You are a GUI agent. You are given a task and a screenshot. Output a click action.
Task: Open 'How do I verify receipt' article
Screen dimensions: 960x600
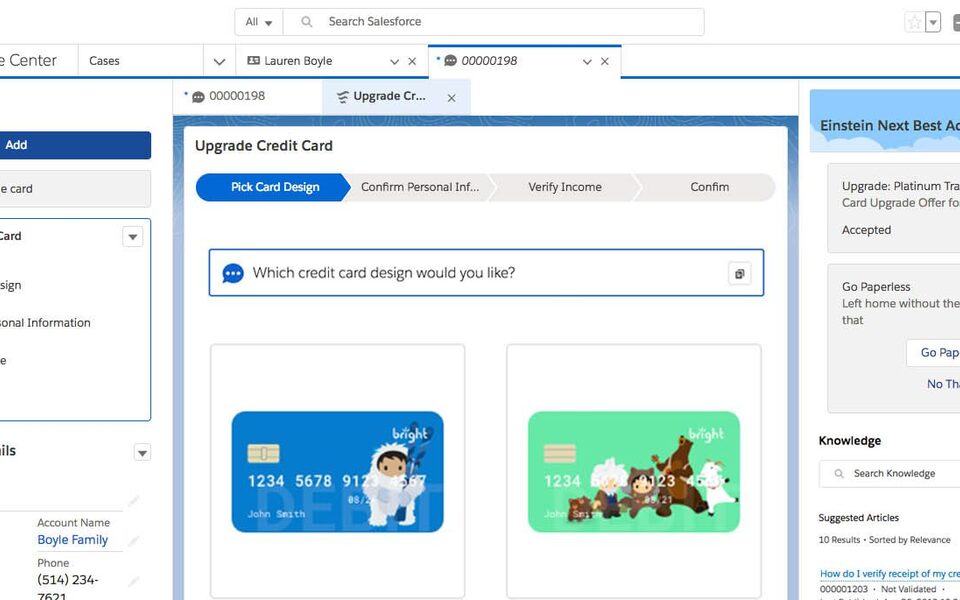click(x=890, y=574)
